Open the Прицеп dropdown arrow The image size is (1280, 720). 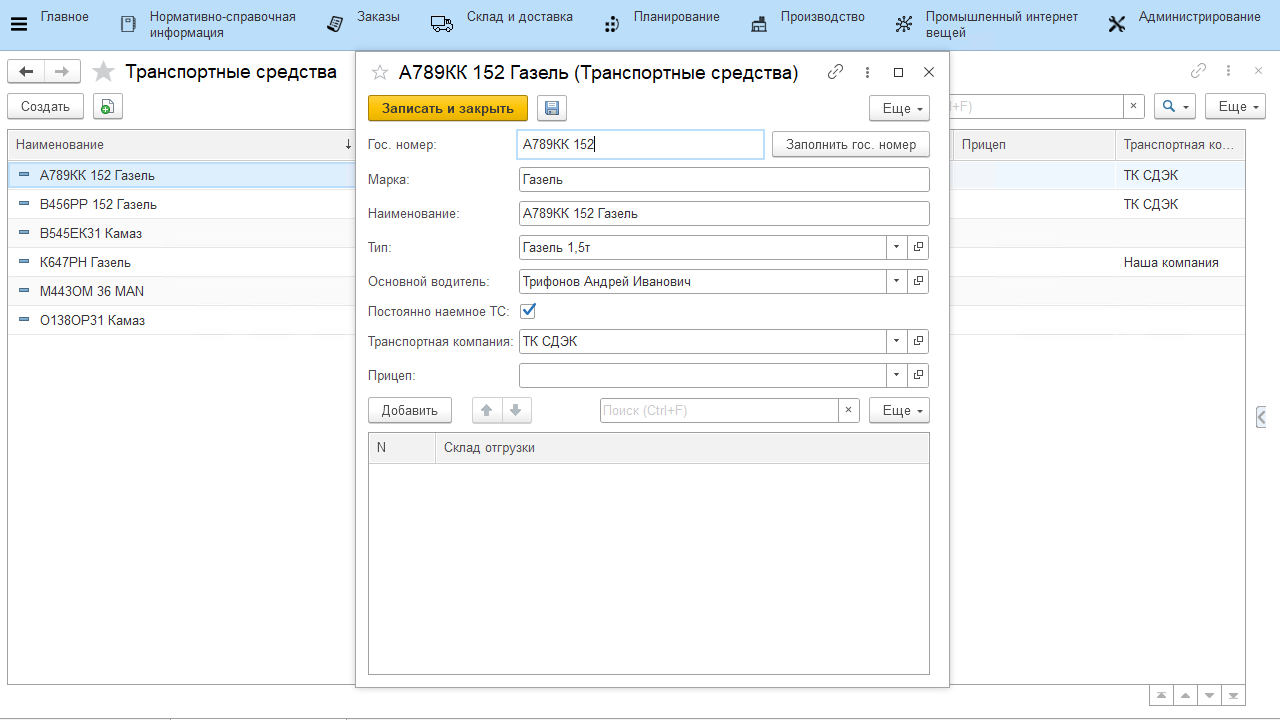coord(897,375)
